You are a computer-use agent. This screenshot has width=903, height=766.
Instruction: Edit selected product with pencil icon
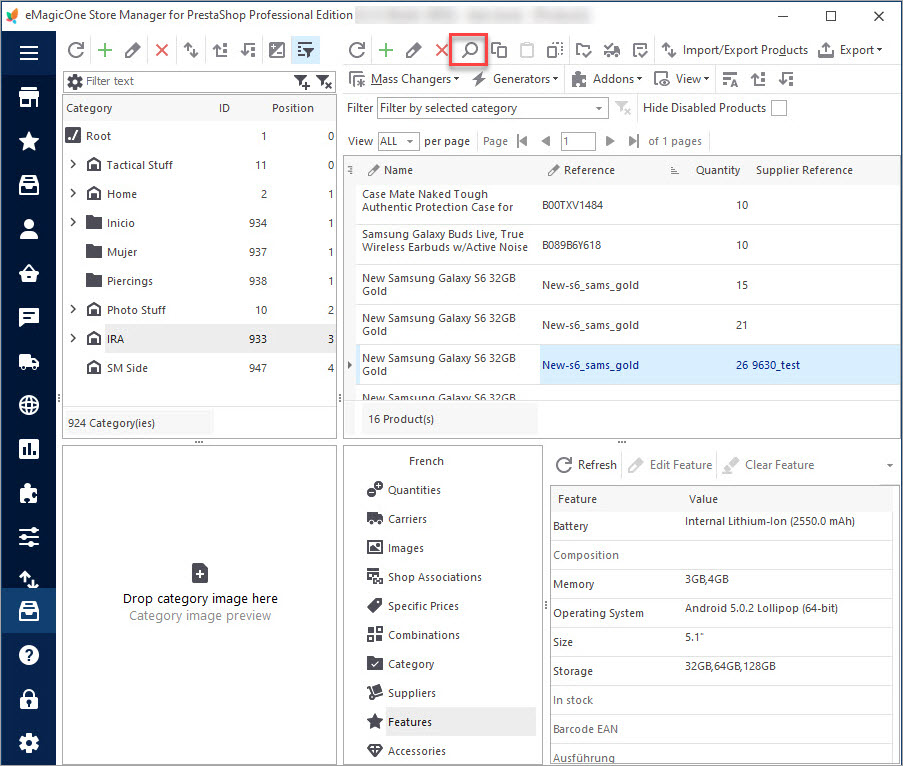[413, 50]
